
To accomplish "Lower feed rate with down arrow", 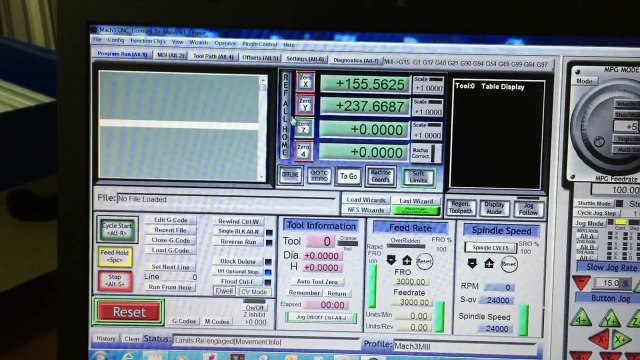I will click(391, 260).
